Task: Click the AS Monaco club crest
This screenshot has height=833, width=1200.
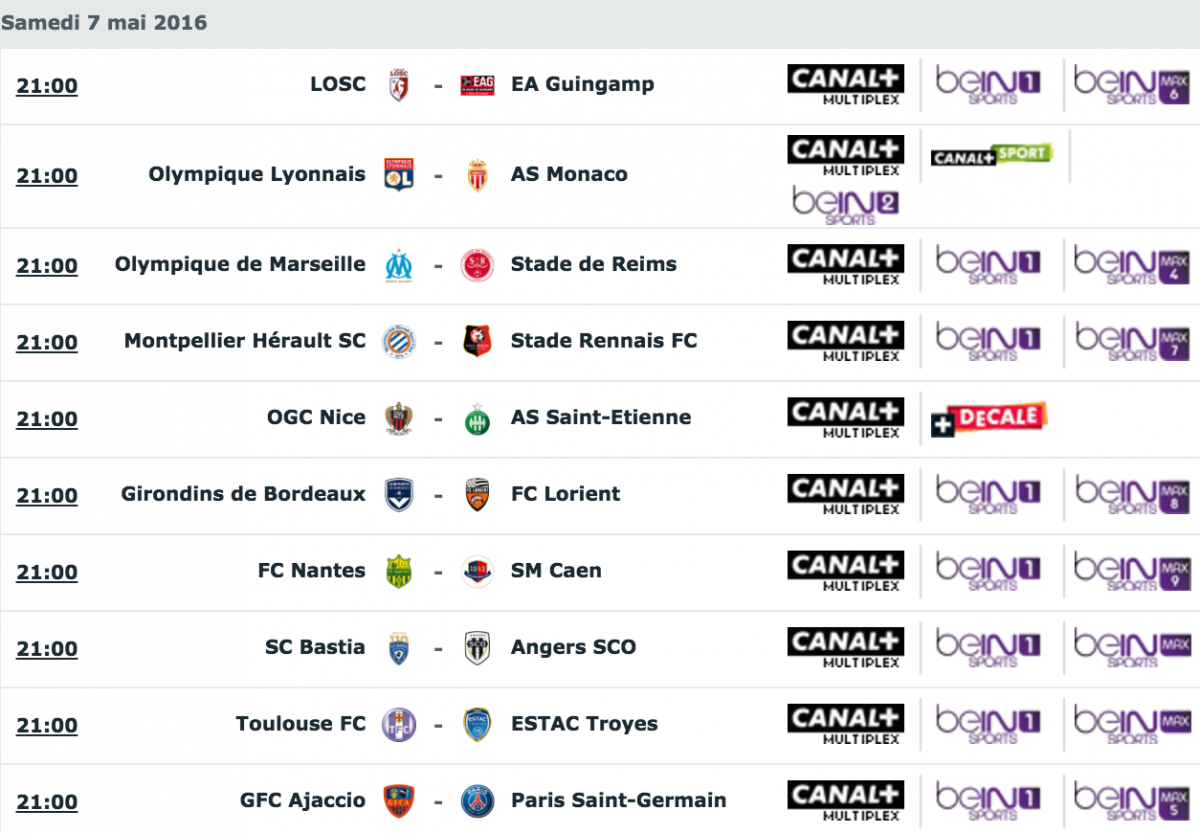Action: pos(478,175)
